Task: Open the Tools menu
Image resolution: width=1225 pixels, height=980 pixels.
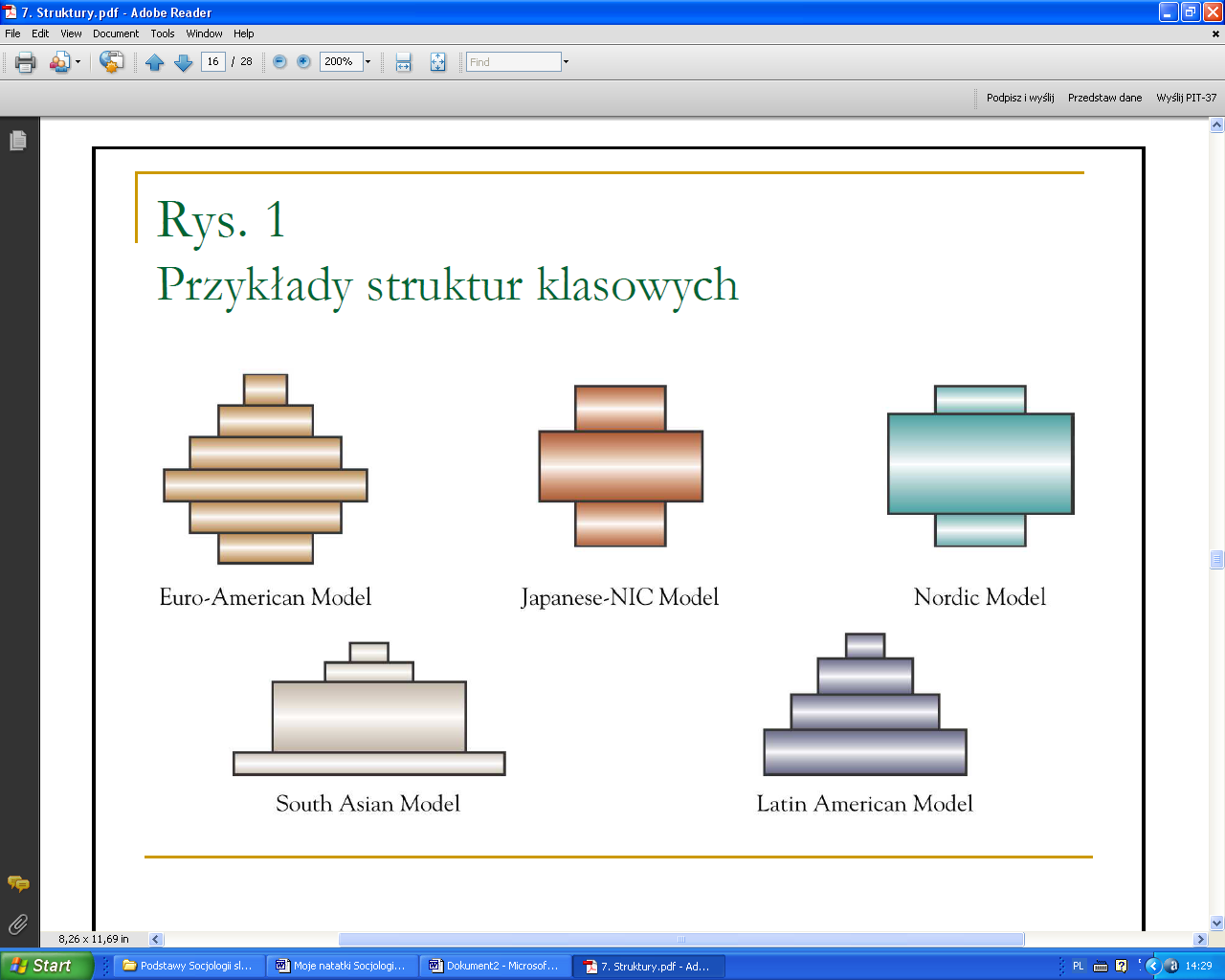Action: tap(163, 33)
